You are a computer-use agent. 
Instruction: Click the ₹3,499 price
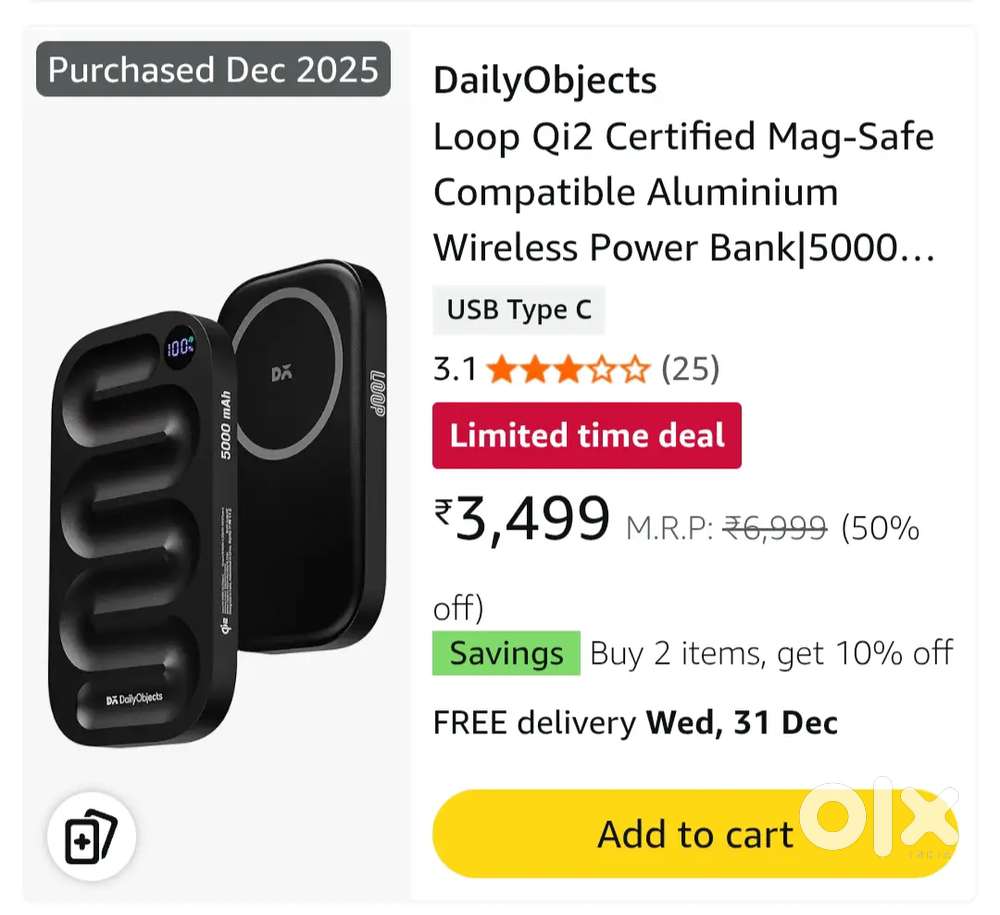tap(522, 518)
